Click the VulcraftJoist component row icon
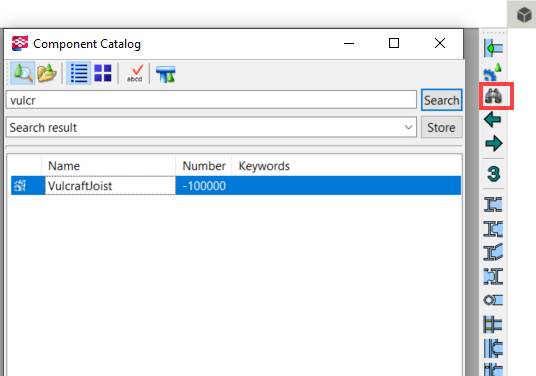536x376 pixels. point(20,186)
